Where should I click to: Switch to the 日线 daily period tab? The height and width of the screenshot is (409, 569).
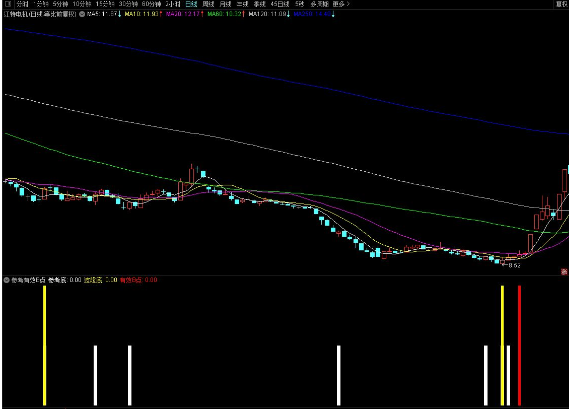[191, 4]
